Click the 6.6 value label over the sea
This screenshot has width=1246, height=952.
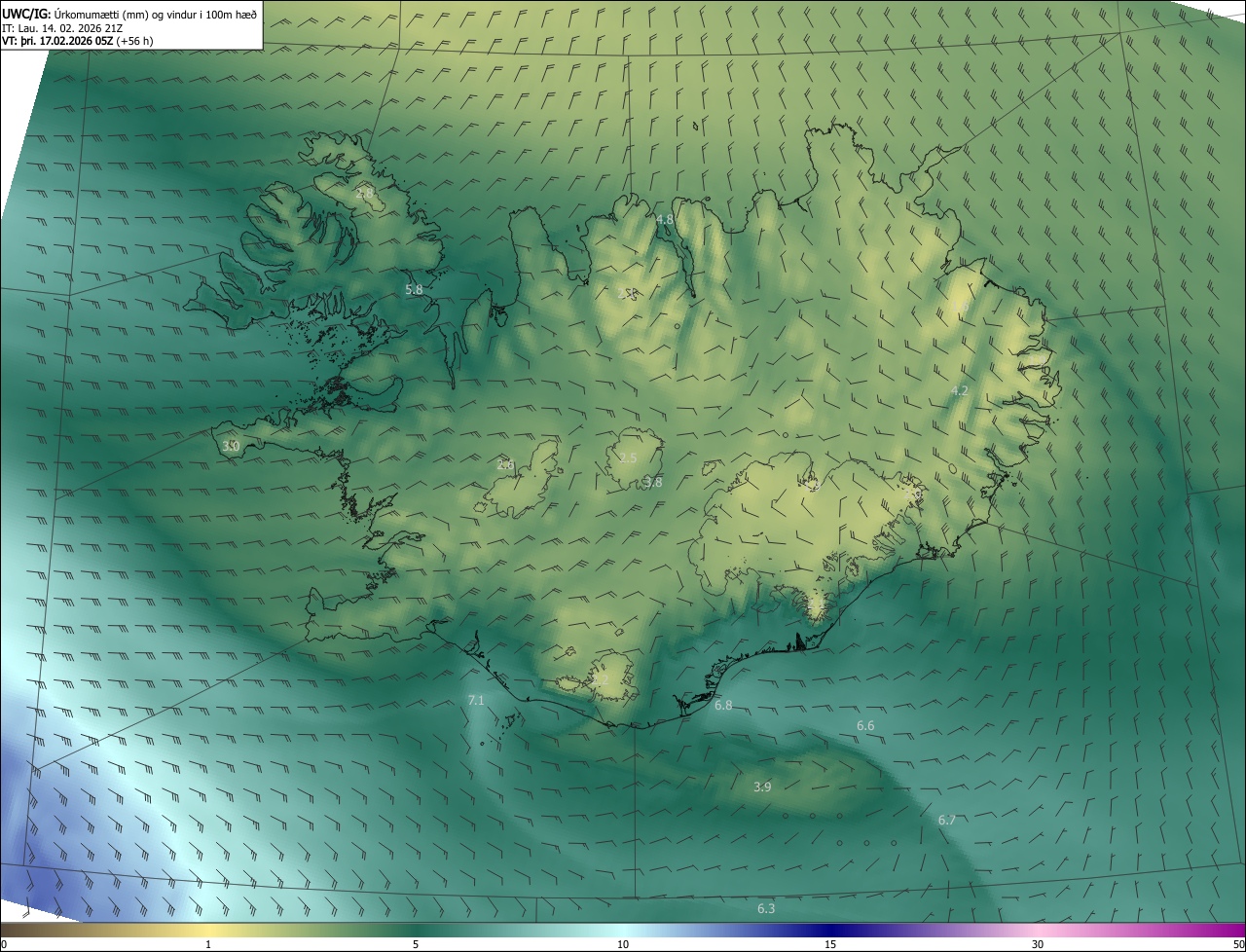(x=865, y=725)
